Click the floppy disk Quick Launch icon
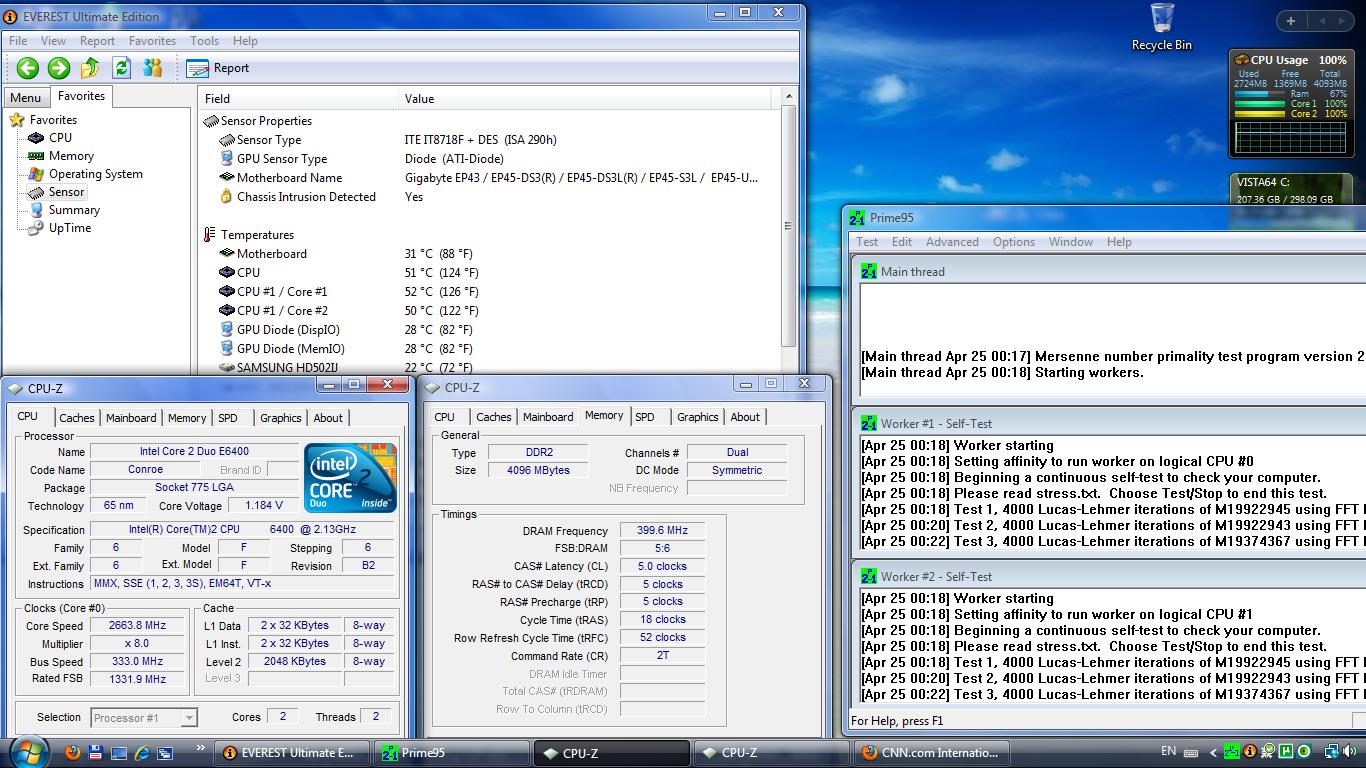Image resolution: width=1366 pixels, height=768 pixels. (x=95, y=752)
